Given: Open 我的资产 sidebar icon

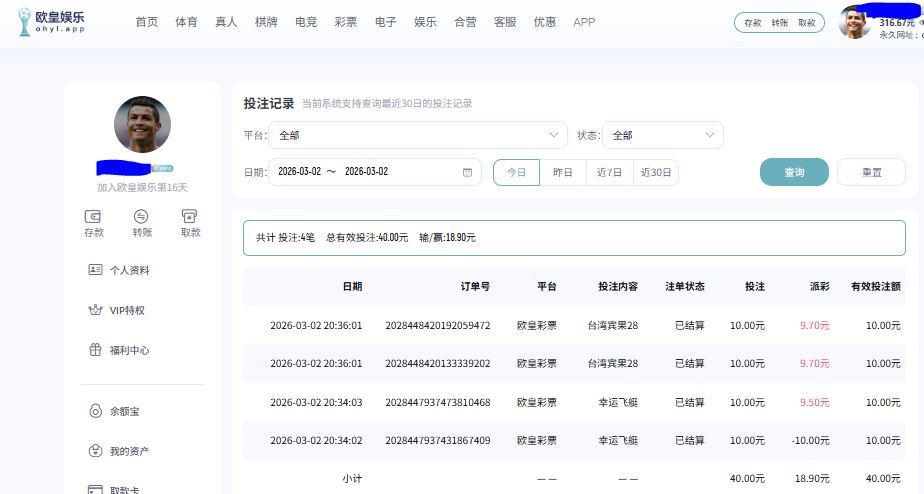Looking at the screenshot, I should point(96,451).
